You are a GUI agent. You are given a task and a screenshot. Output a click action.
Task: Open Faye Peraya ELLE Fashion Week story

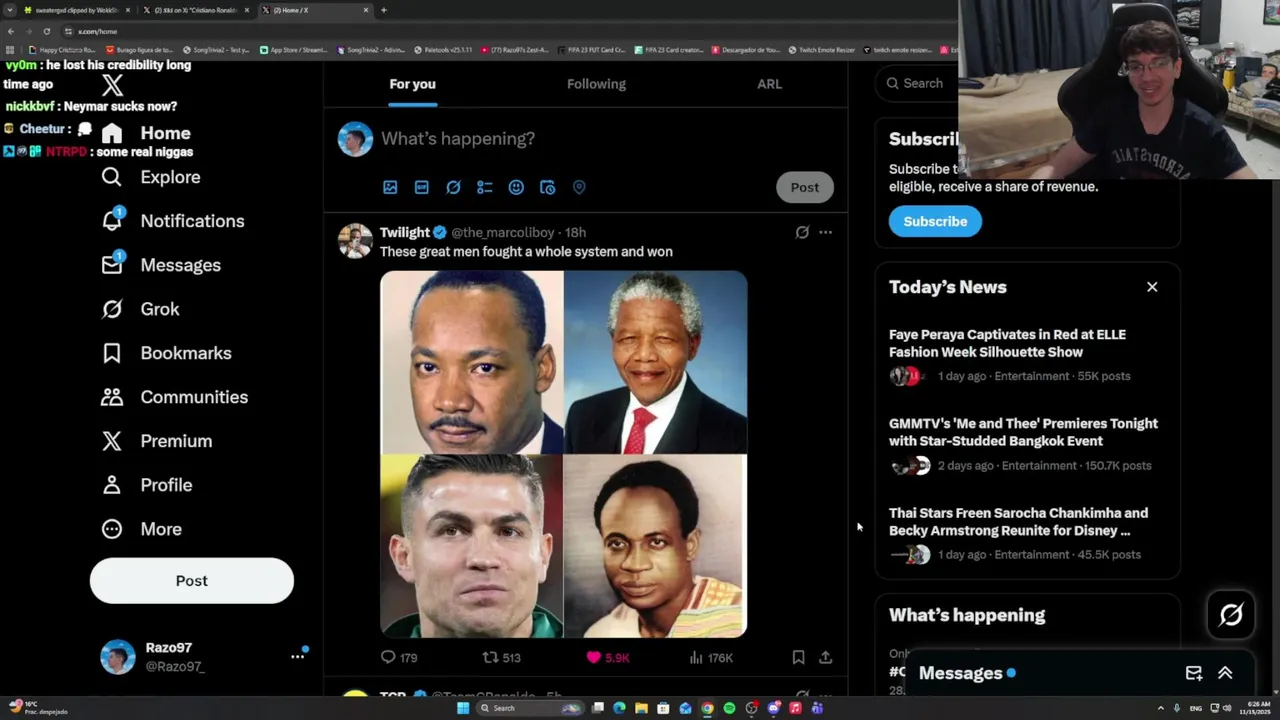tap(1027, 355)
